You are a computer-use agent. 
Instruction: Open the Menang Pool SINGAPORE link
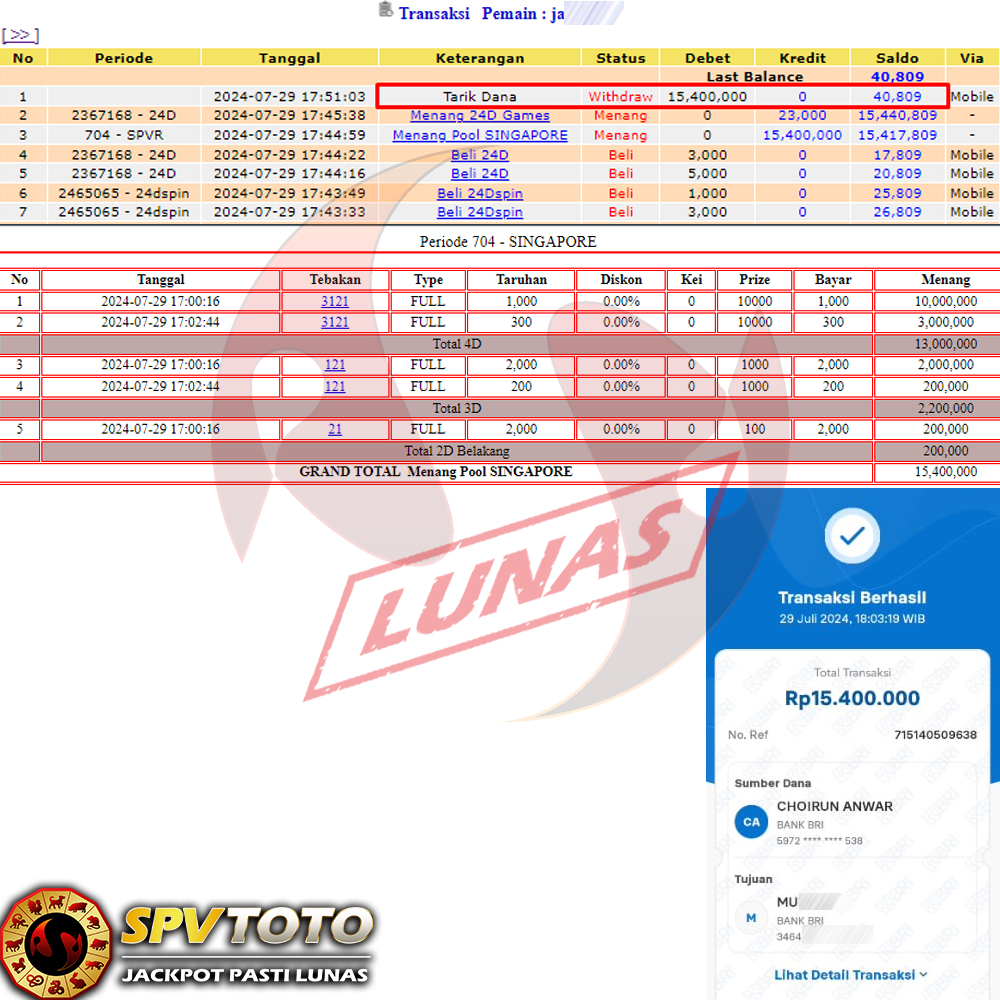(480, 135)
